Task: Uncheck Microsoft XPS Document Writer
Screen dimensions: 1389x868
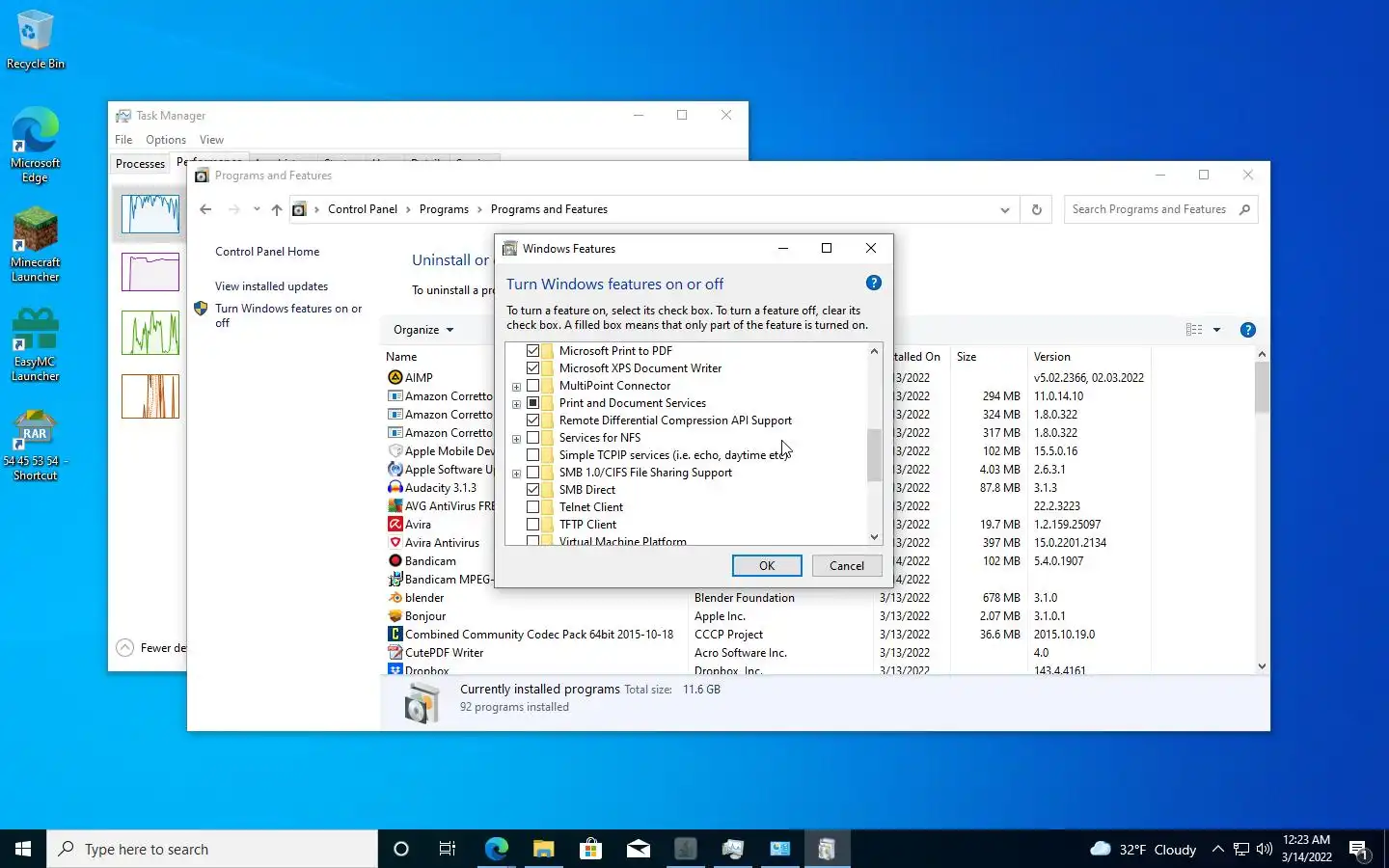Action: (532, 367)
